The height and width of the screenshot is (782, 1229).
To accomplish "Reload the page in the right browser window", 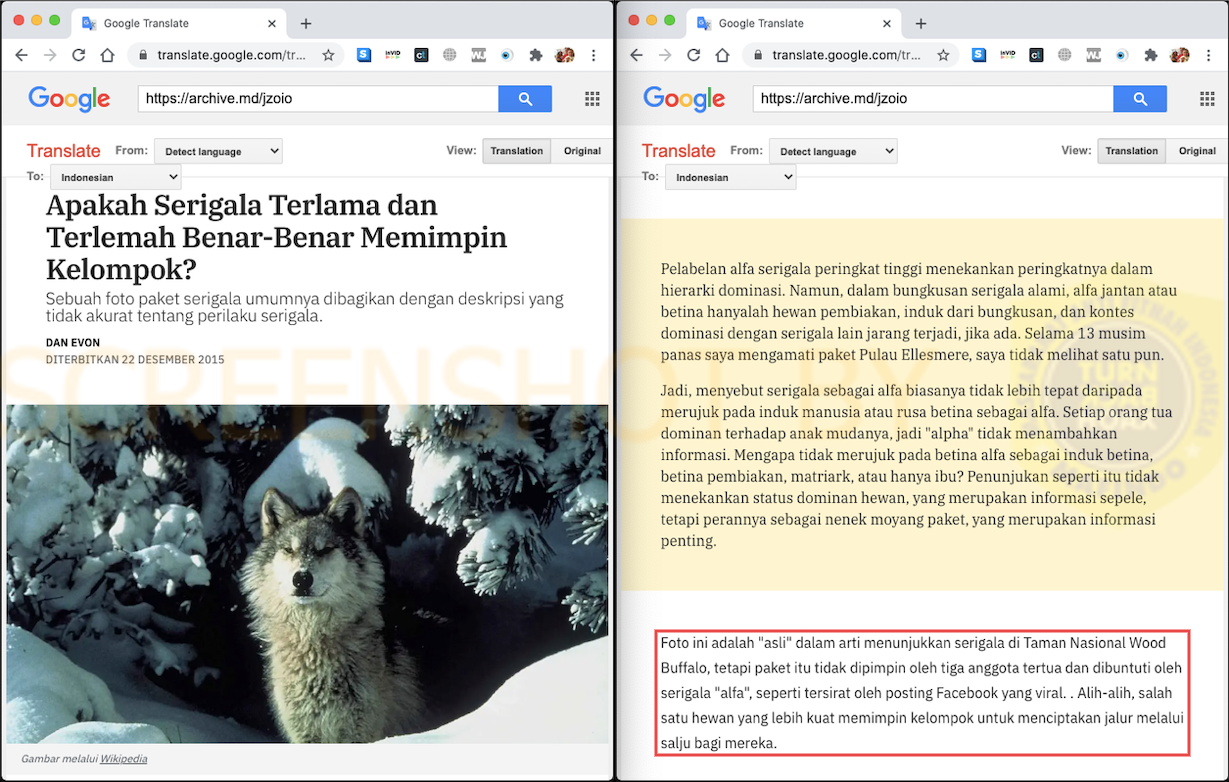I will (693, 55).
